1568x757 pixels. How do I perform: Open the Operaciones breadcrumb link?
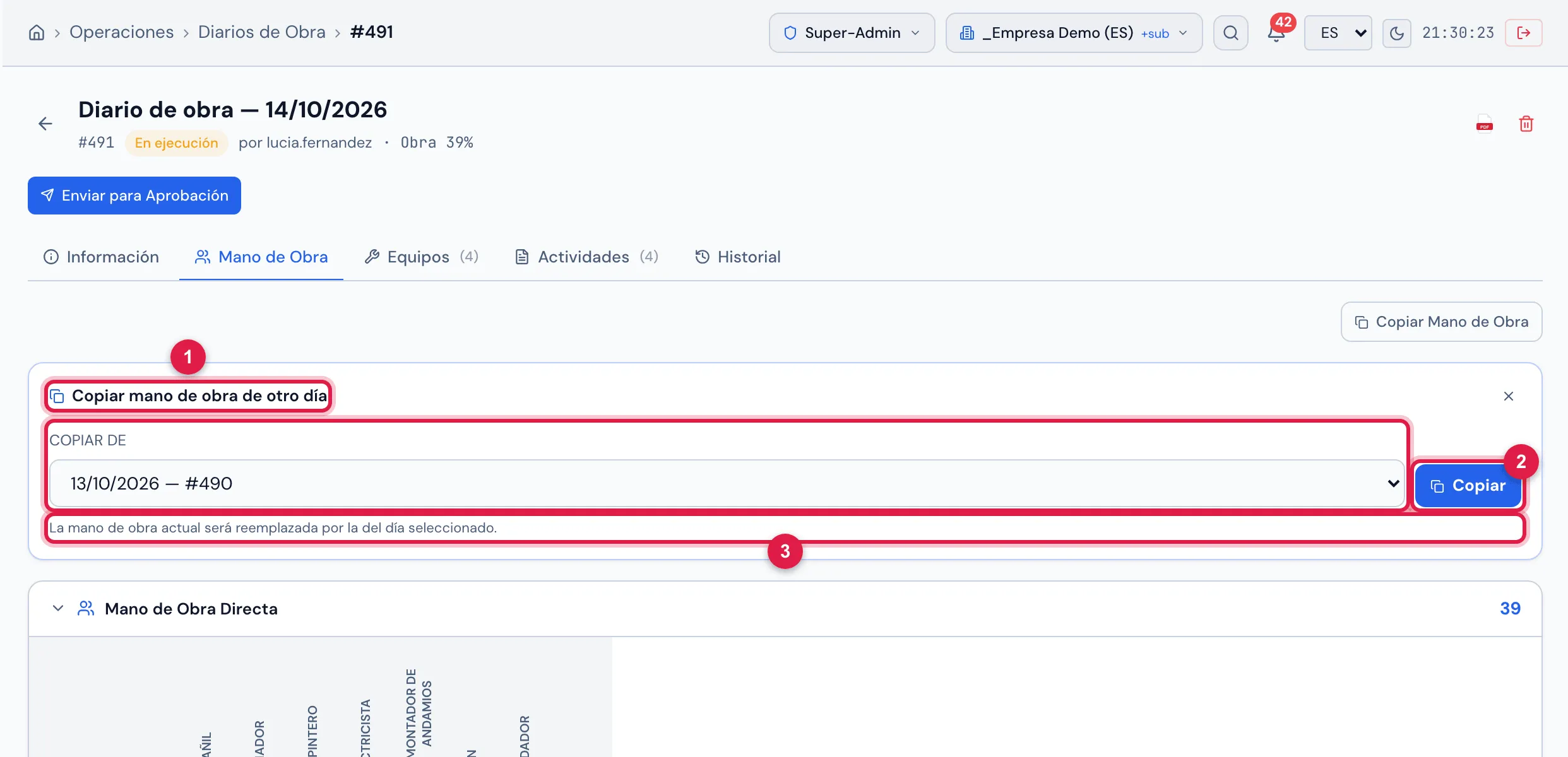[121, 32]
